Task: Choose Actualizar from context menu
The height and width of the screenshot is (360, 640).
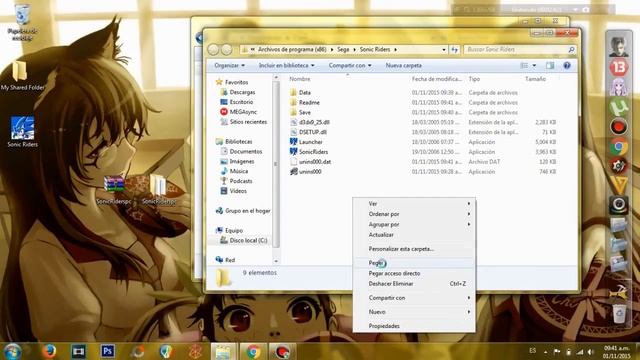Action: [x=414, y=235]
